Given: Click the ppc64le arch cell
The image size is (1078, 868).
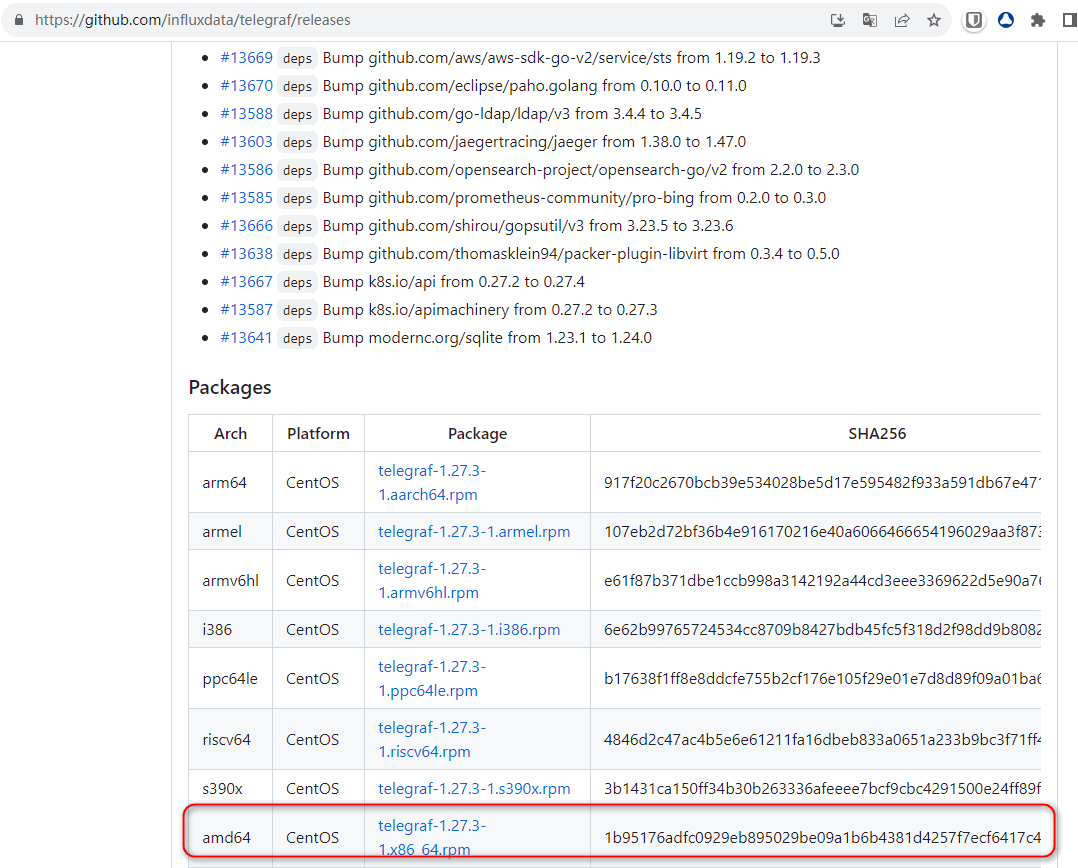Looking at the screenshot, I should (230, 678).
